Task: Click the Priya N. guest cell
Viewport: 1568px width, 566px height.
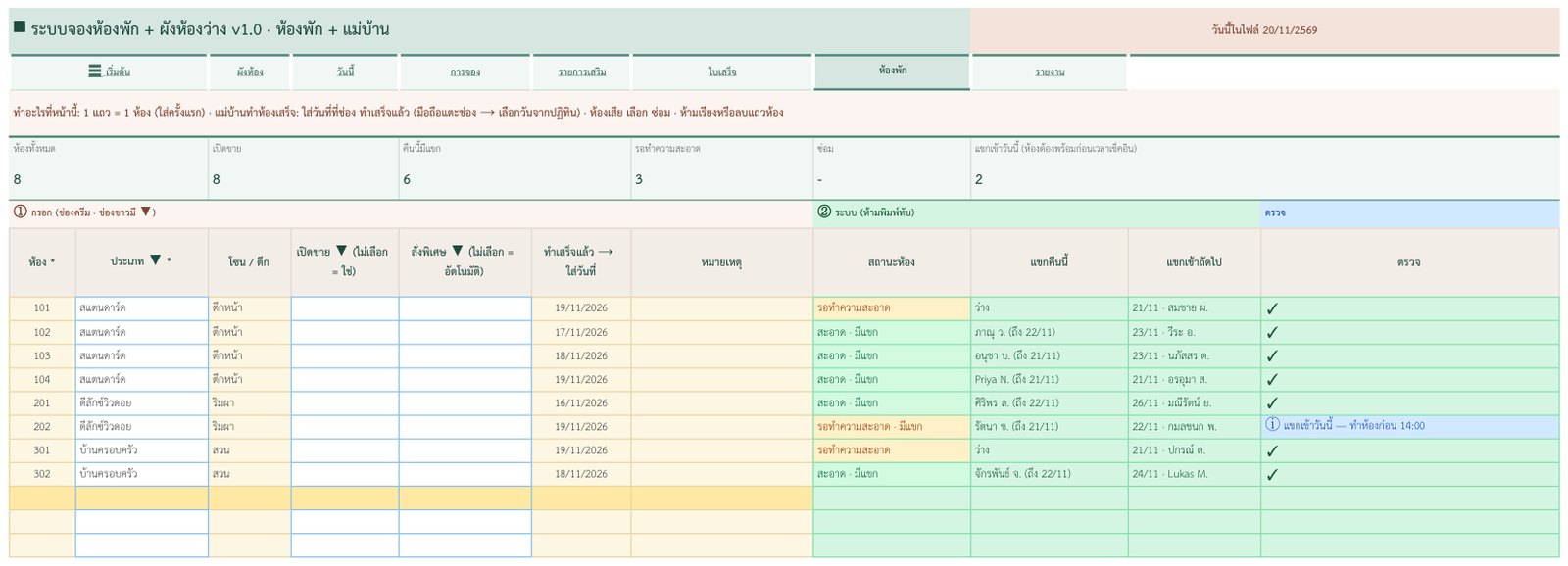Action: click(1050, 379)
